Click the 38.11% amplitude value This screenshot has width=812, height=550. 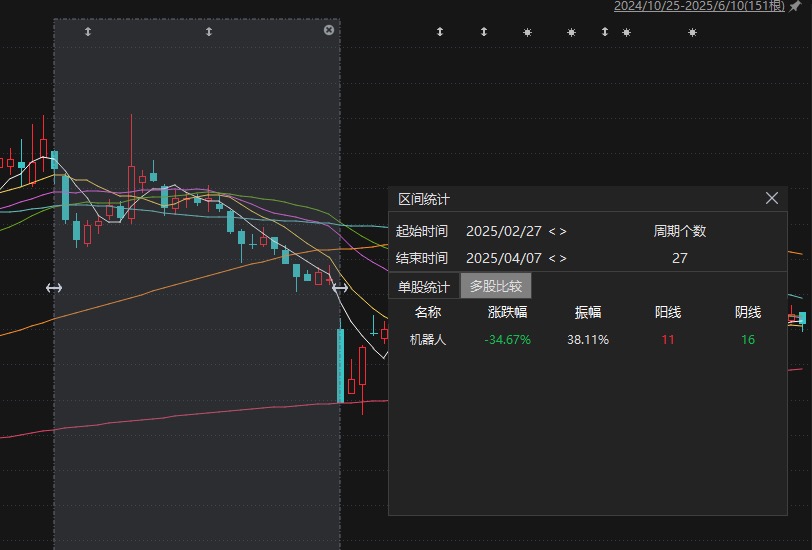[x=588, y=340]
